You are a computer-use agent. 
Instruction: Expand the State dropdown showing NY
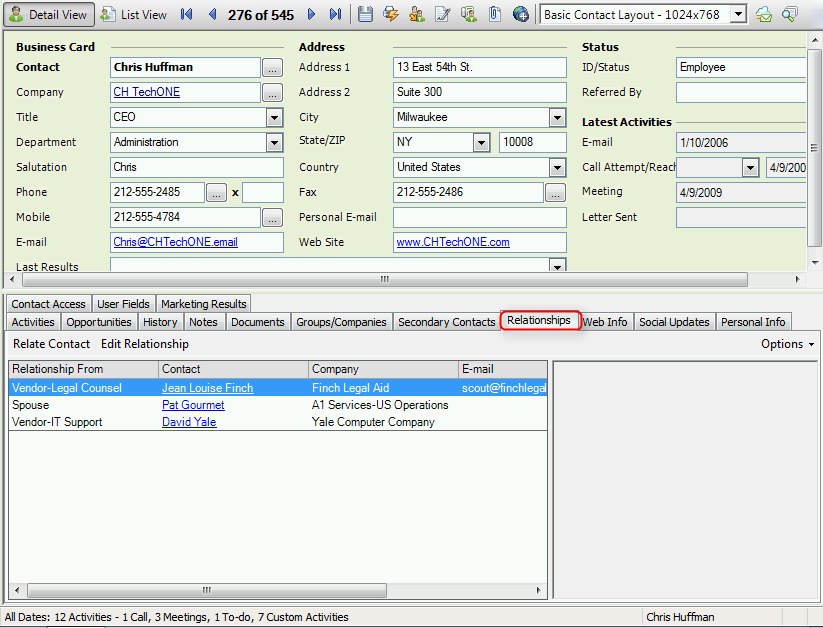tap(481, 142)
